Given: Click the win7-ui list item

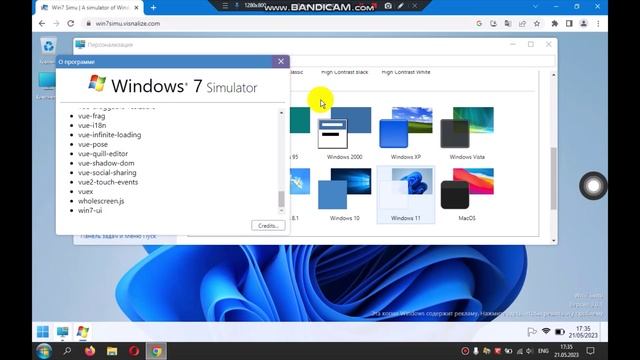Looking at the screenshot, I should point(90,210).
